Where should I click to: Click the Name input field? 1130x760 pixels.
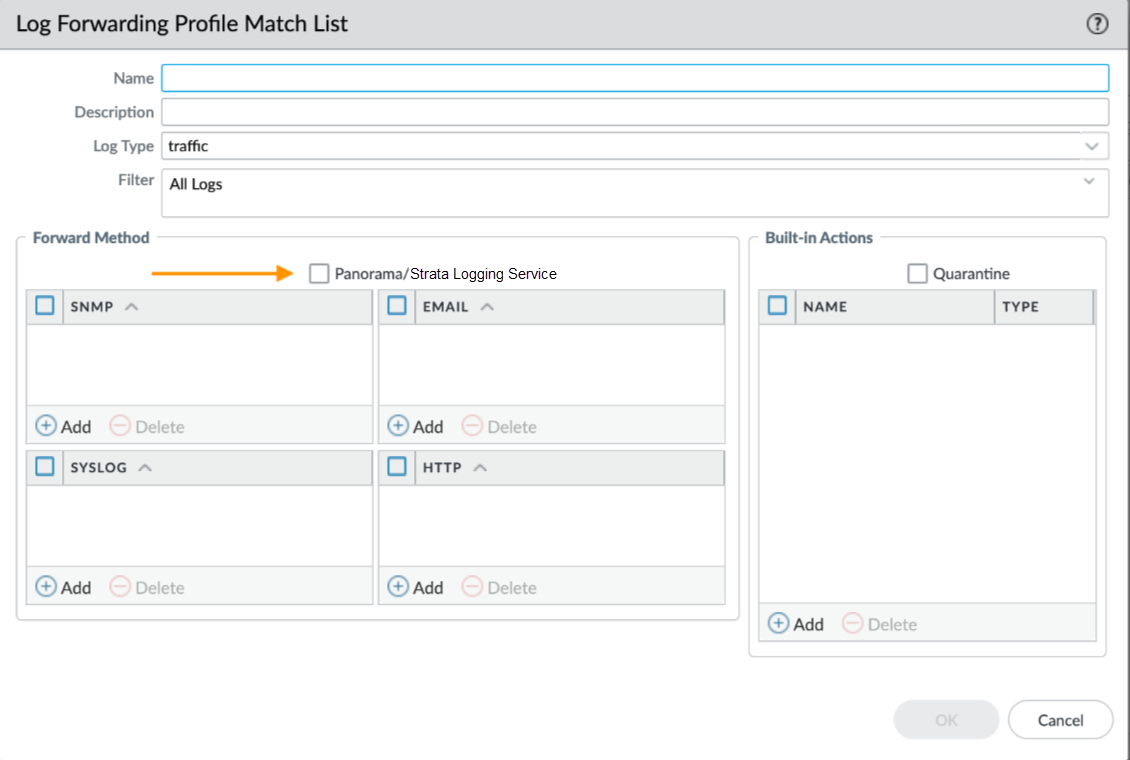[x=635, y=78]
